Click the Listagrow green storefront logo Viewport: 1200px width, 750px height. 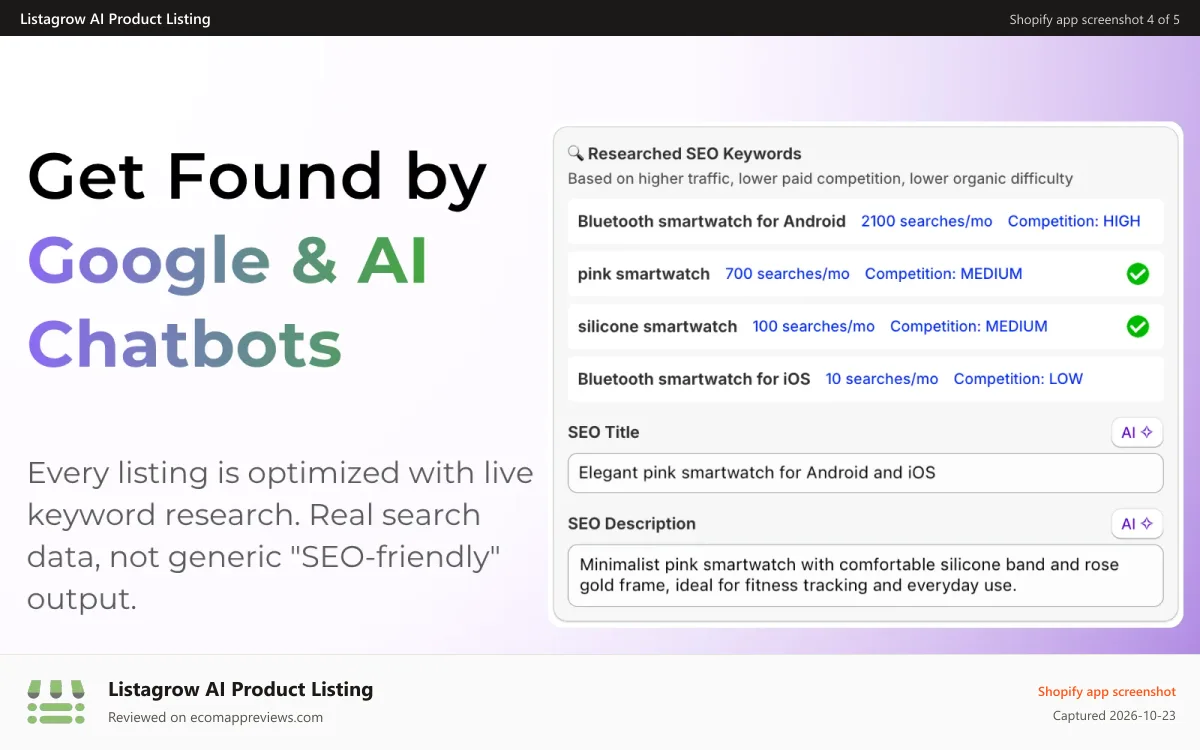pyautogui.click(x=56, y=701)
